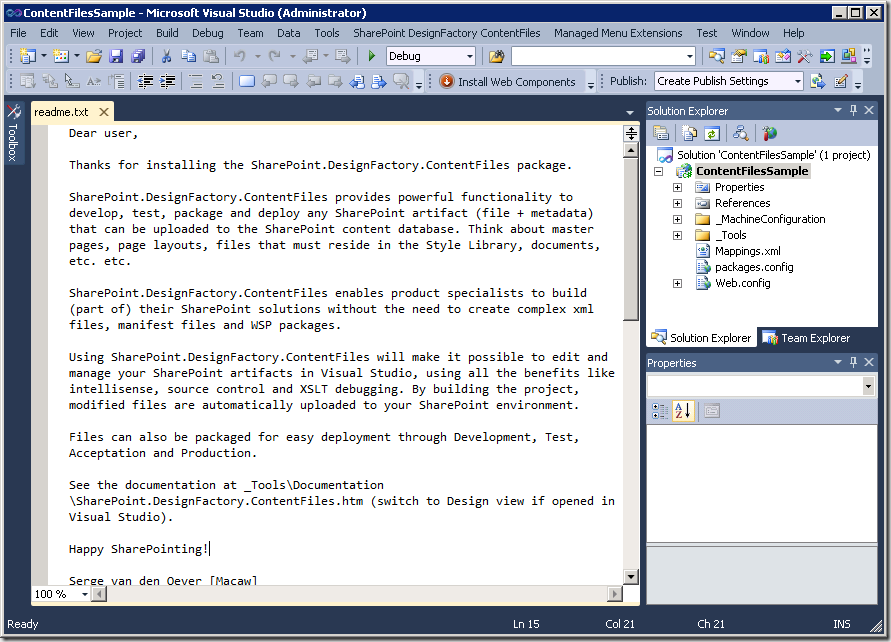Open the Build menu
This screenshot has height=642, width=891.
pyautogui.click(x=167, y=33)
